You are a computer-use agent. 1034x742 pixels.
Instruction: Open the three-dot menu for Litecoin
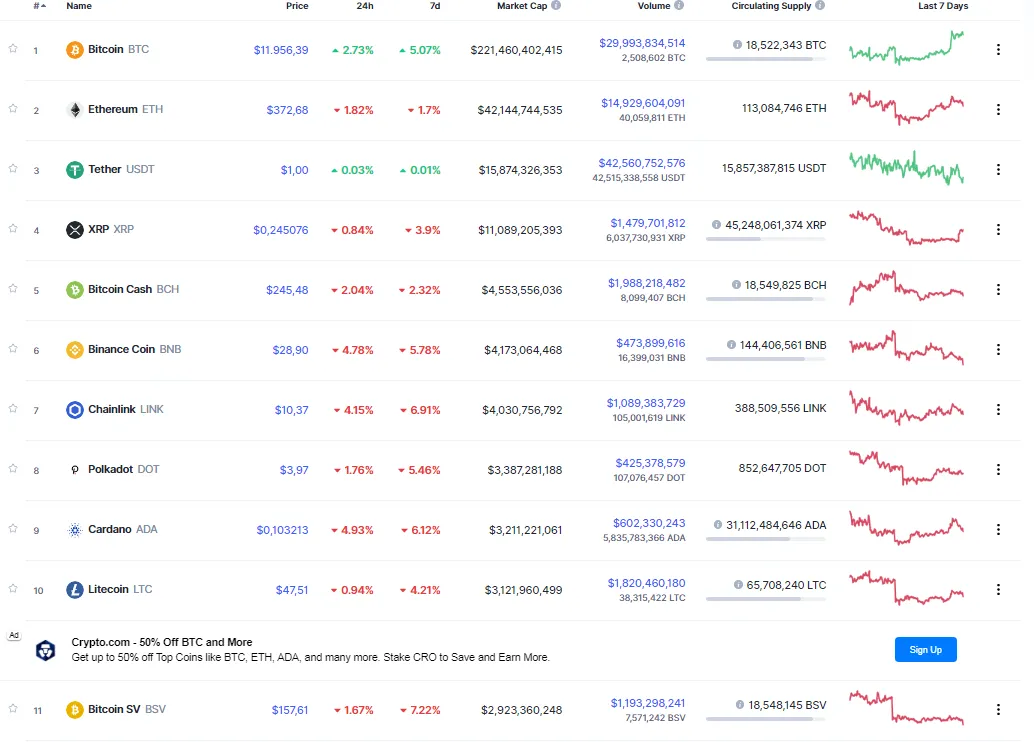click(x=998, y=590)
